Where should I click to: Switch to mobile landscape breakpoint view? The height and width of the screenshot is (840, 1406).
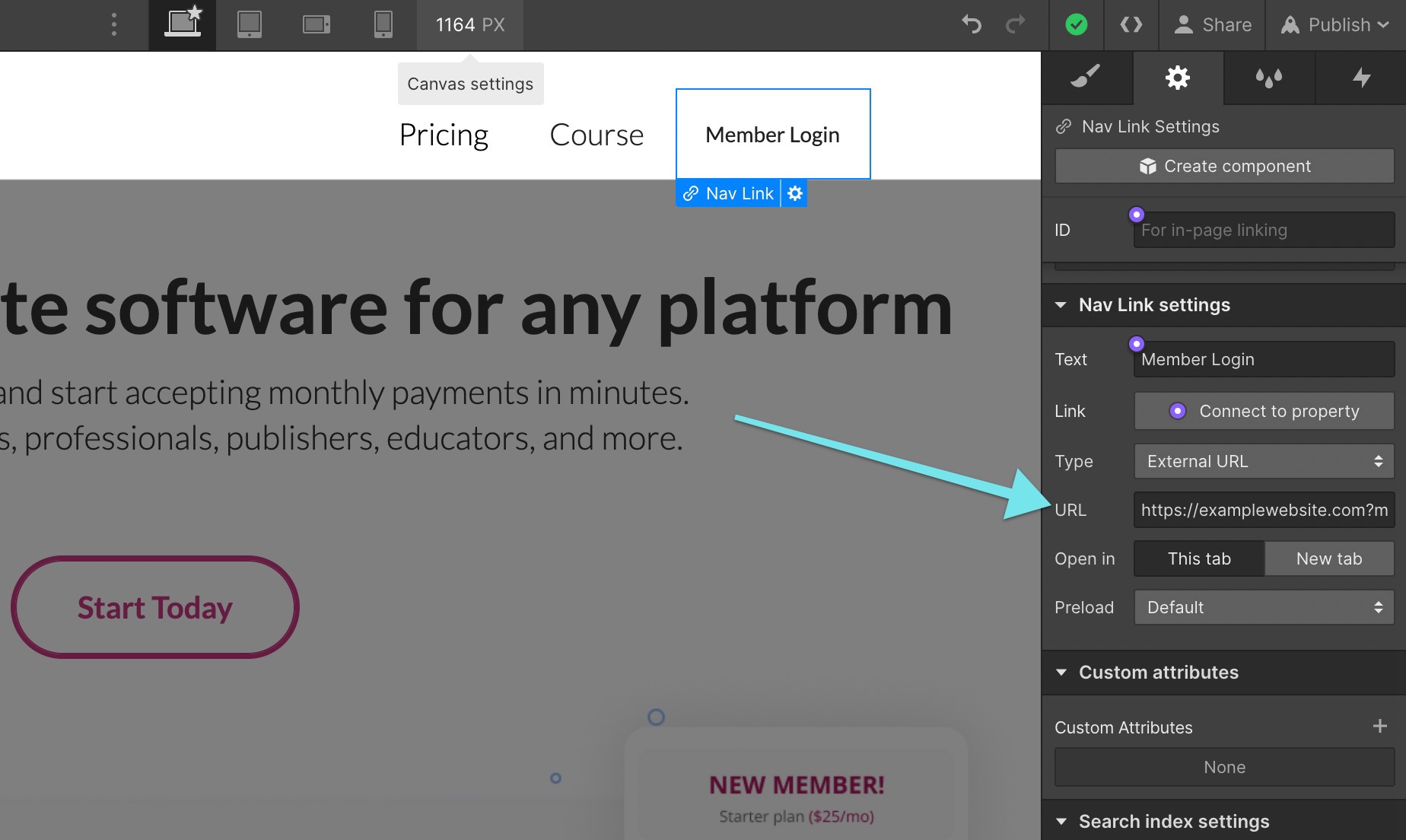[x=317, y=25]
